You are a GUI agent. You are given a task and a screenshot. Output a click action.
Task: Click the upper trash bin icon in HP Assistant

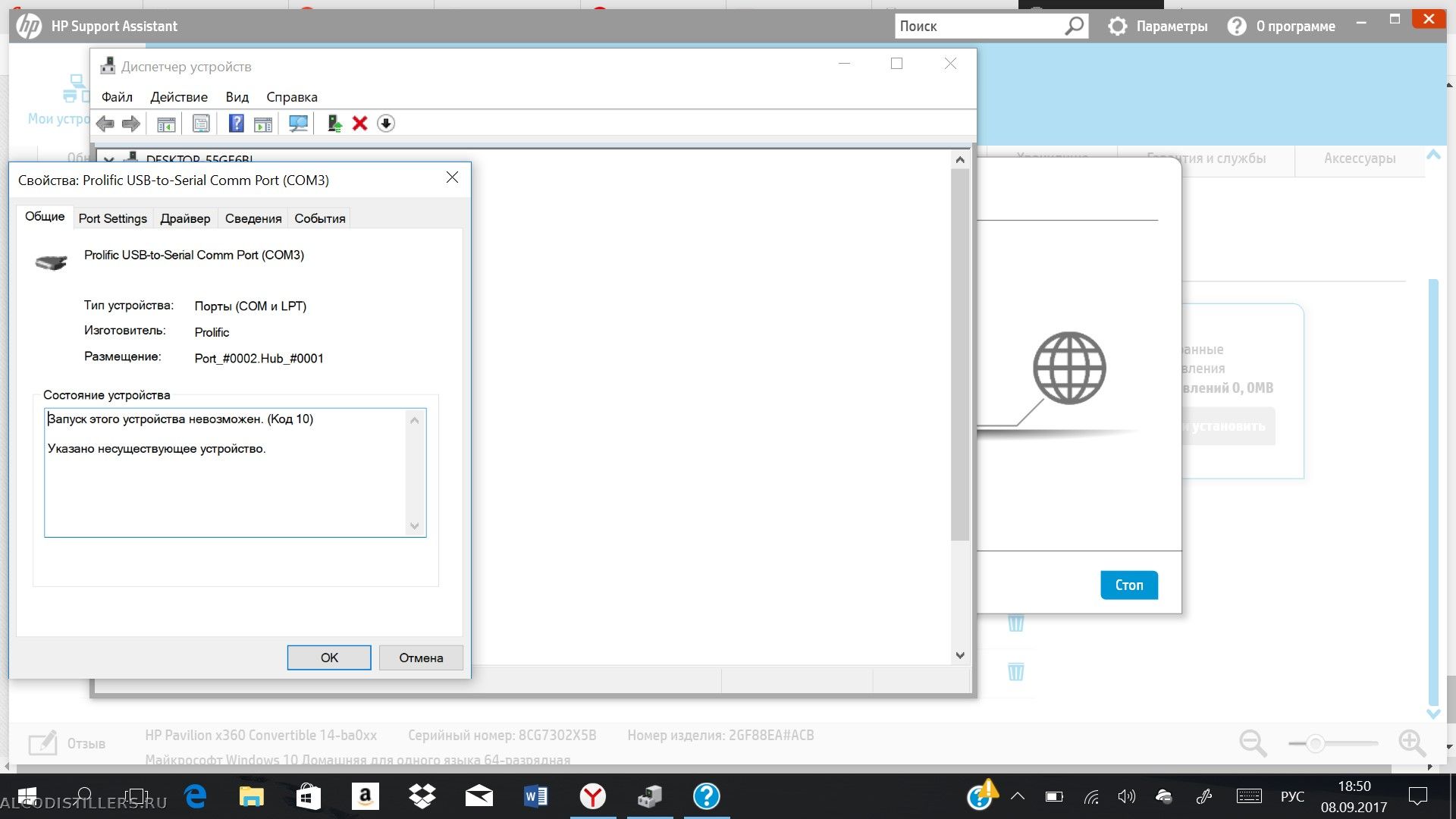pos(1016,623)
